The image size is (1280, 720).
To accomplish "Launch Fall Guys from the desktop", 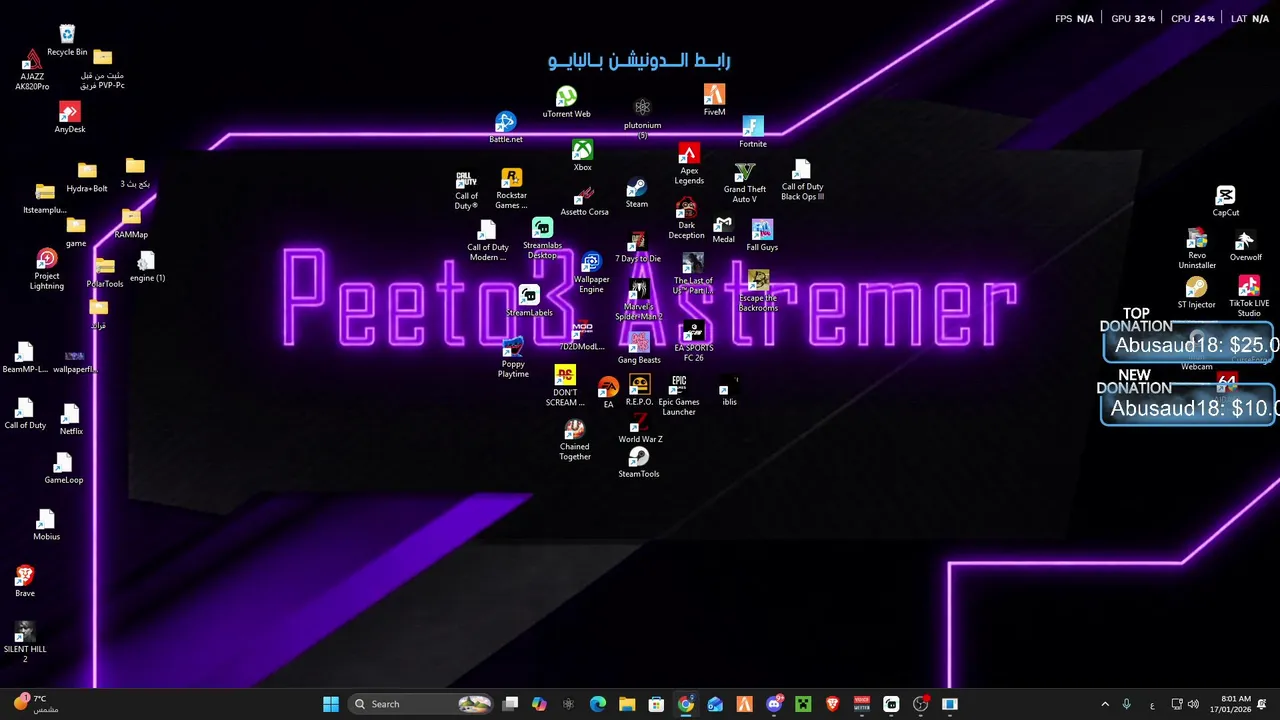I will point(762,236).
